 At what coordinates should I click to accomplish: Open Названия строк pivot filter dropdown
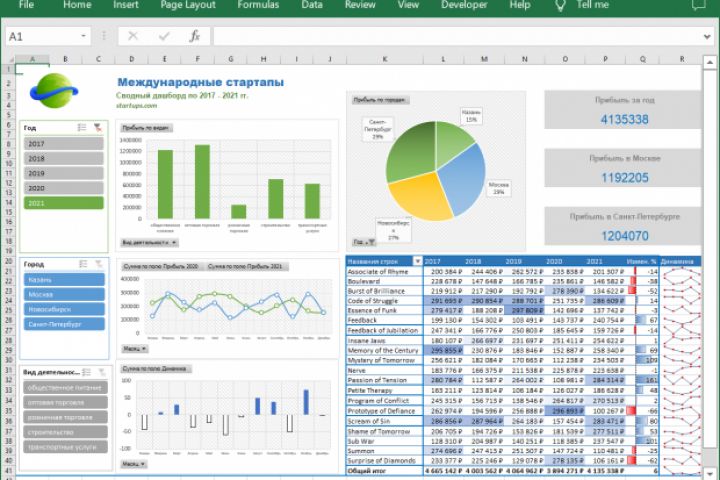tap(417, 261)
